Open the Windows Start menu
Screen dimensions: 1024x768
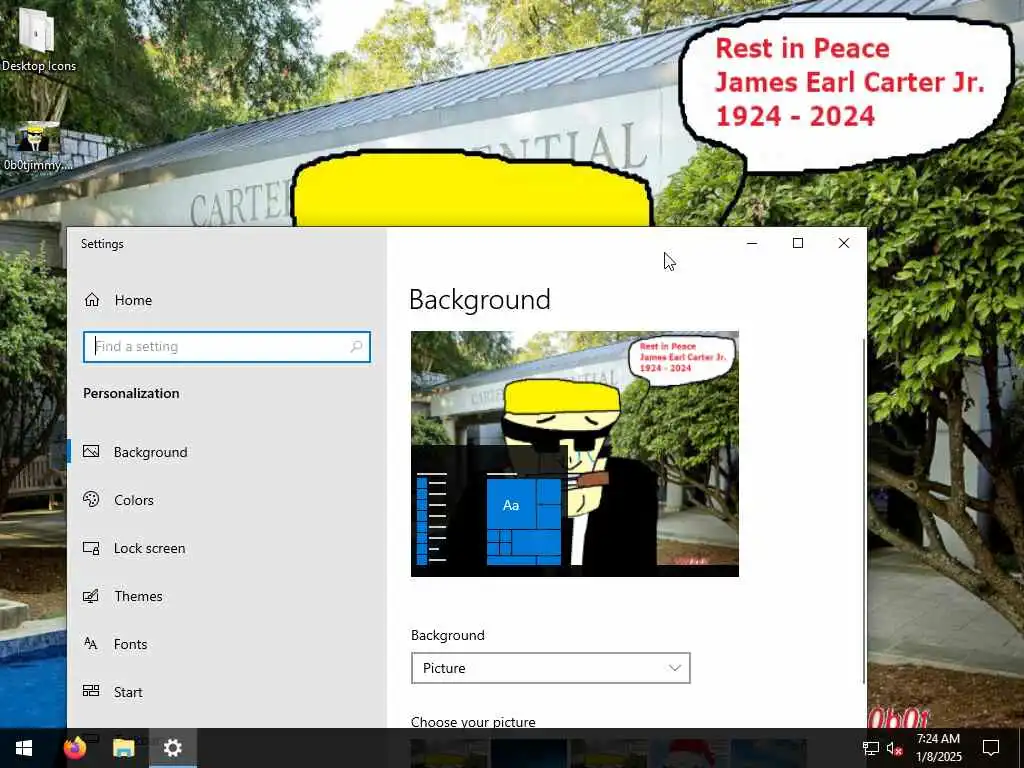24,748
